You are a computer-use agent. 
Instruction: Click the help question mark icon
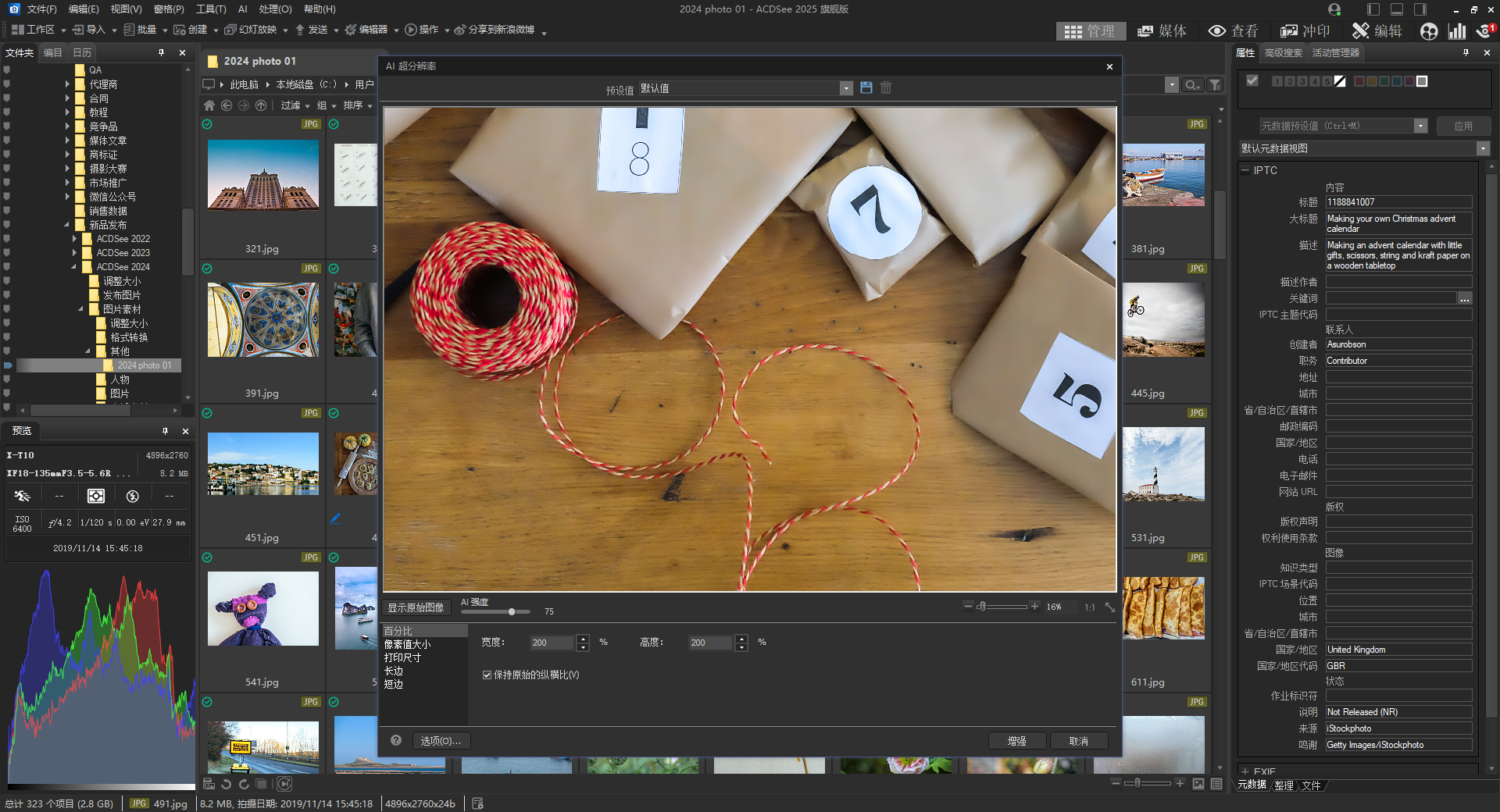396,740
